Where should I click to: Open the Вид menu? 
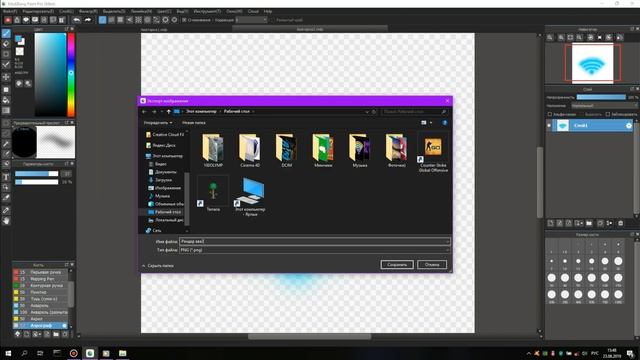pos(182,11)
